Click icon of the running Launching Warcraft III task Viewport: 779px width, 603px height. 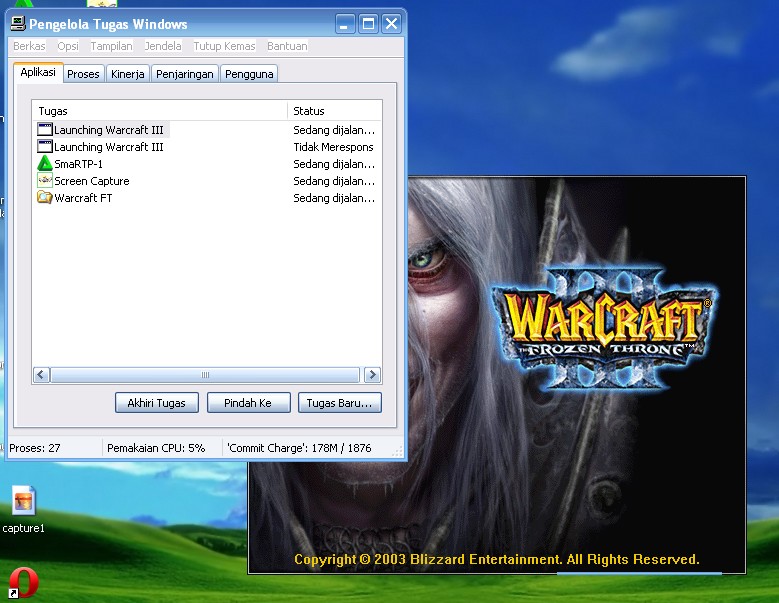tap(45, 130)
